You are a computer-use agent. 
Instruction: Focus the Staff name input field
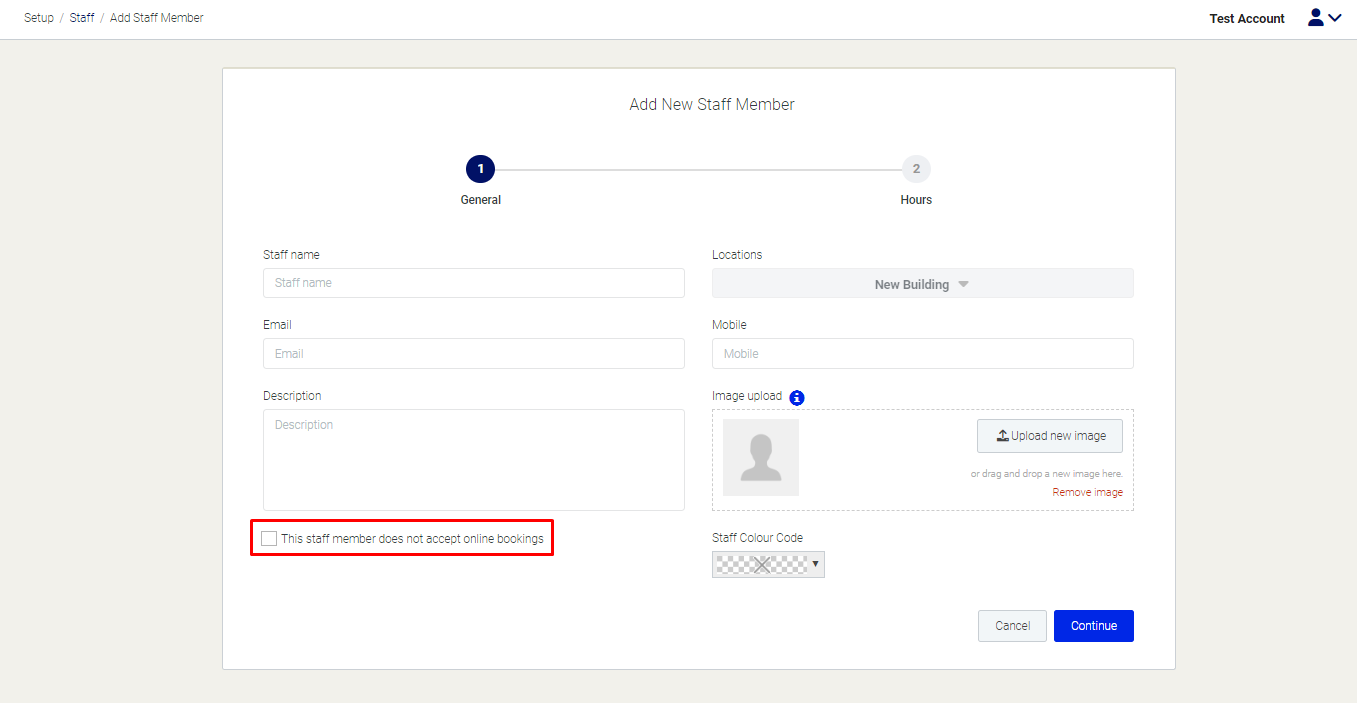(473, 283)
